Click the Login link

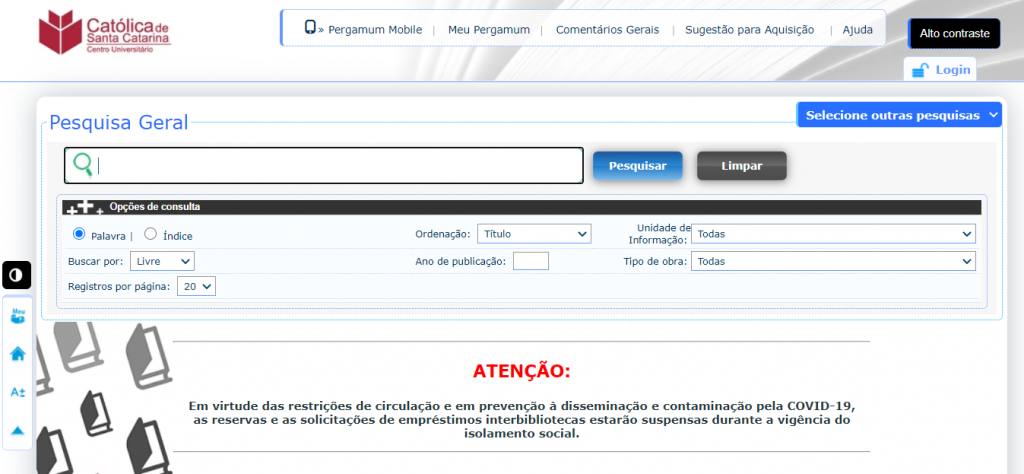coord(941,70)
